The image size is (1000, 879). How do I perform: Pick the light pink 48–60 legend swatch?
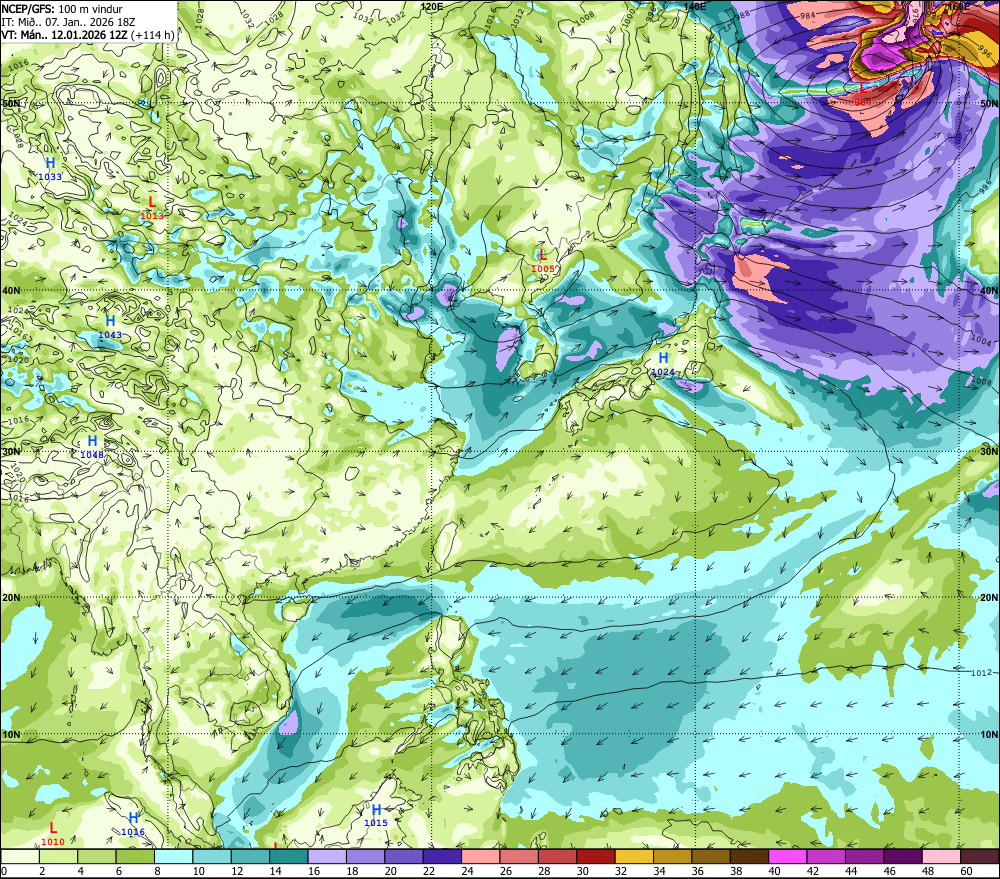[x=941, y=857]
